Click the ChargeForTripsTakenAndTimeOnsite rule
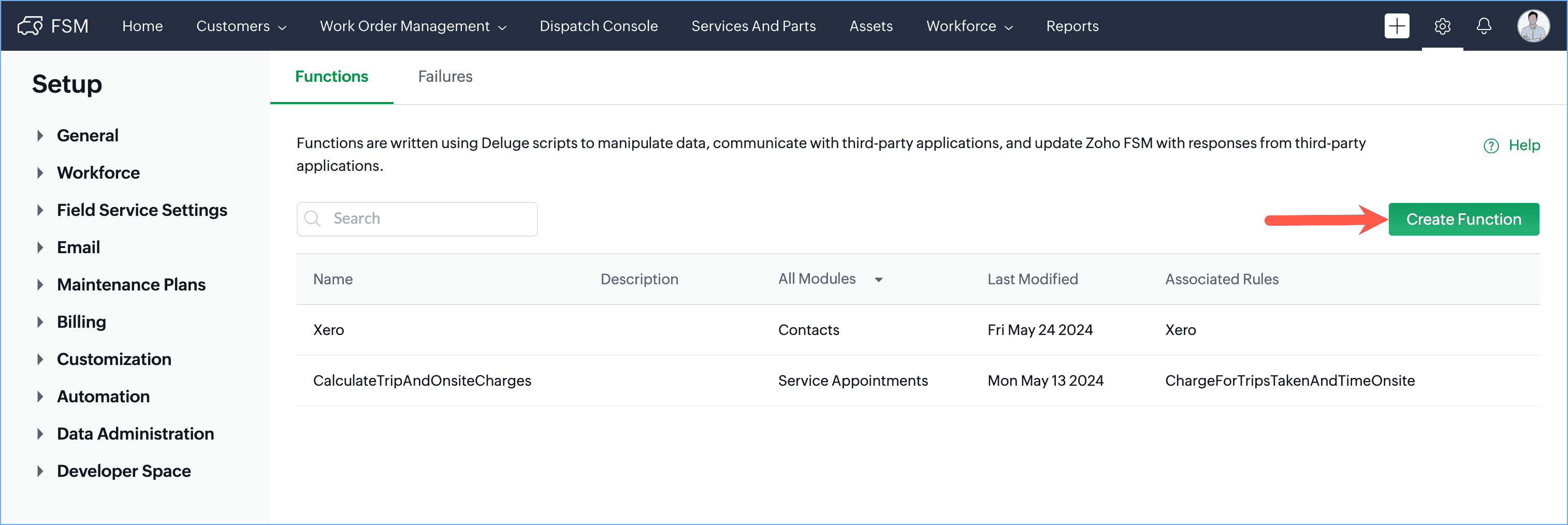This screenshot has height=525, width=1568. (x=1289, y=381)
